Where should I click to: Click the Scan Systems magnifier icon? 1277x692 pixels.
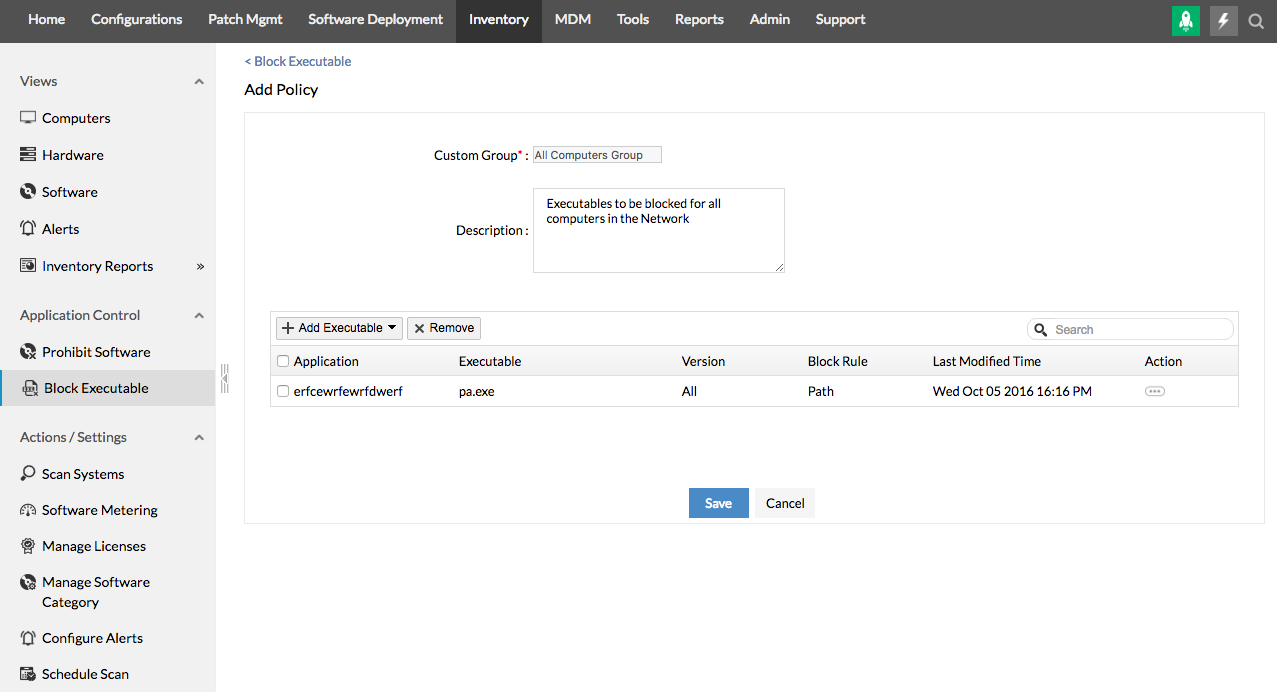[28, 474]
